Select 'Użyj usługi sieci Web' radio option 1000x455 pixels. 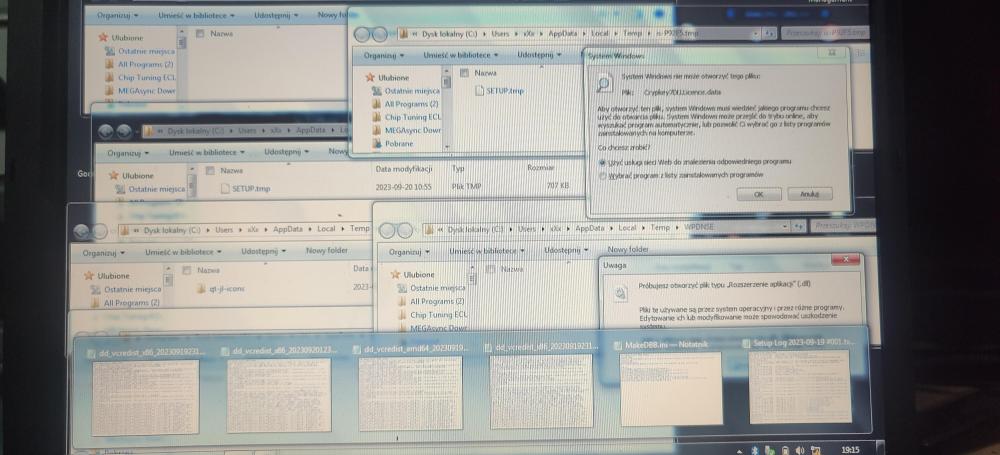(601, 161)
